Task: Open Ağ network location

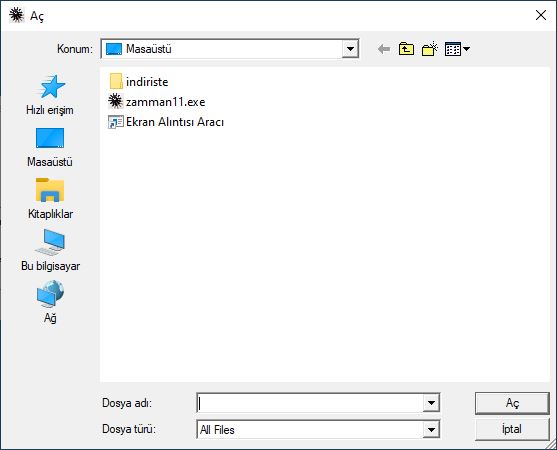Action: pyautogui.click(x=50, y=302)
